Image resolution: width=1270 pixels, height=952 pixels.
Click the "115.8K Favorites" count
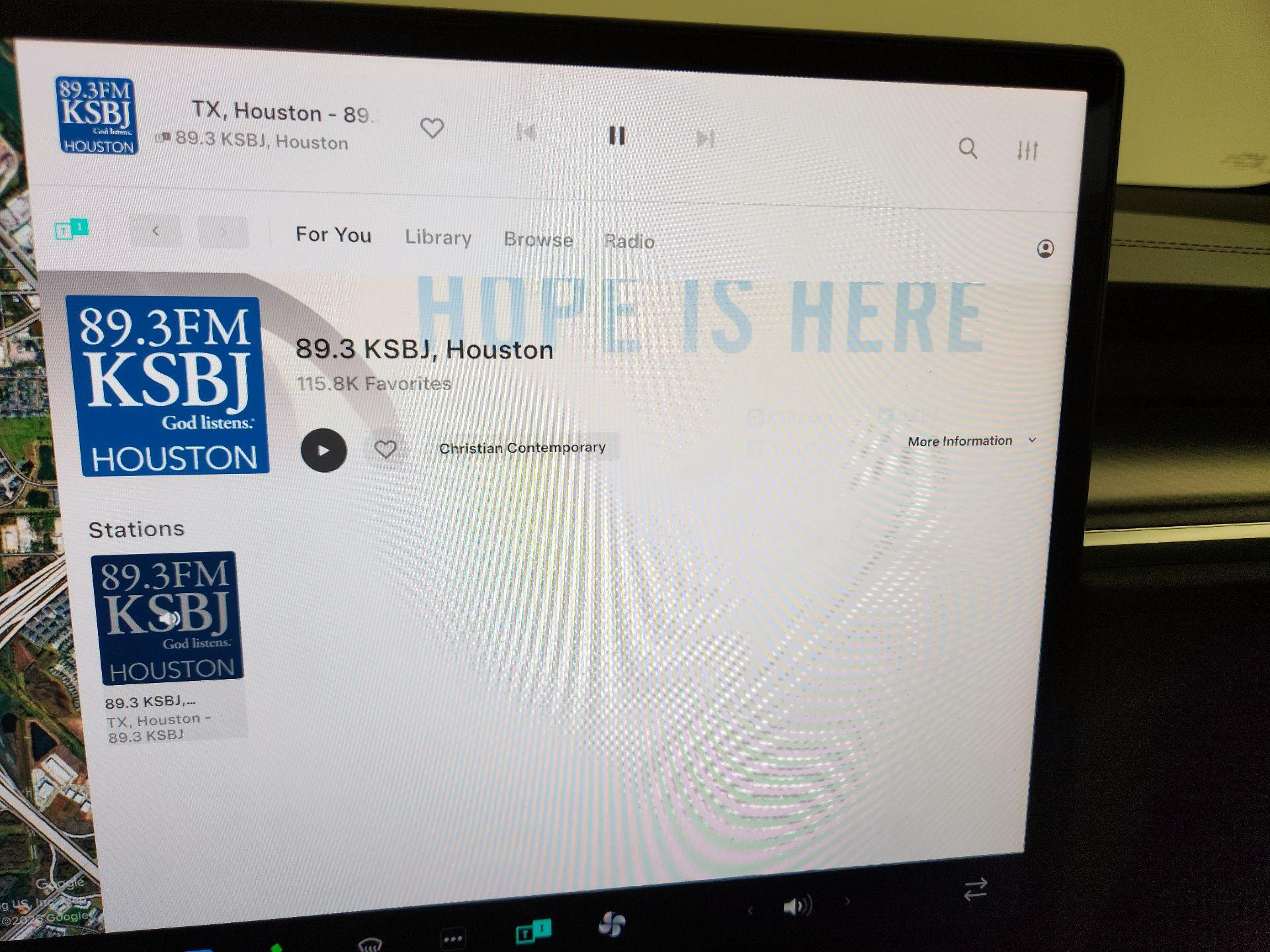[x=374, y=383]
